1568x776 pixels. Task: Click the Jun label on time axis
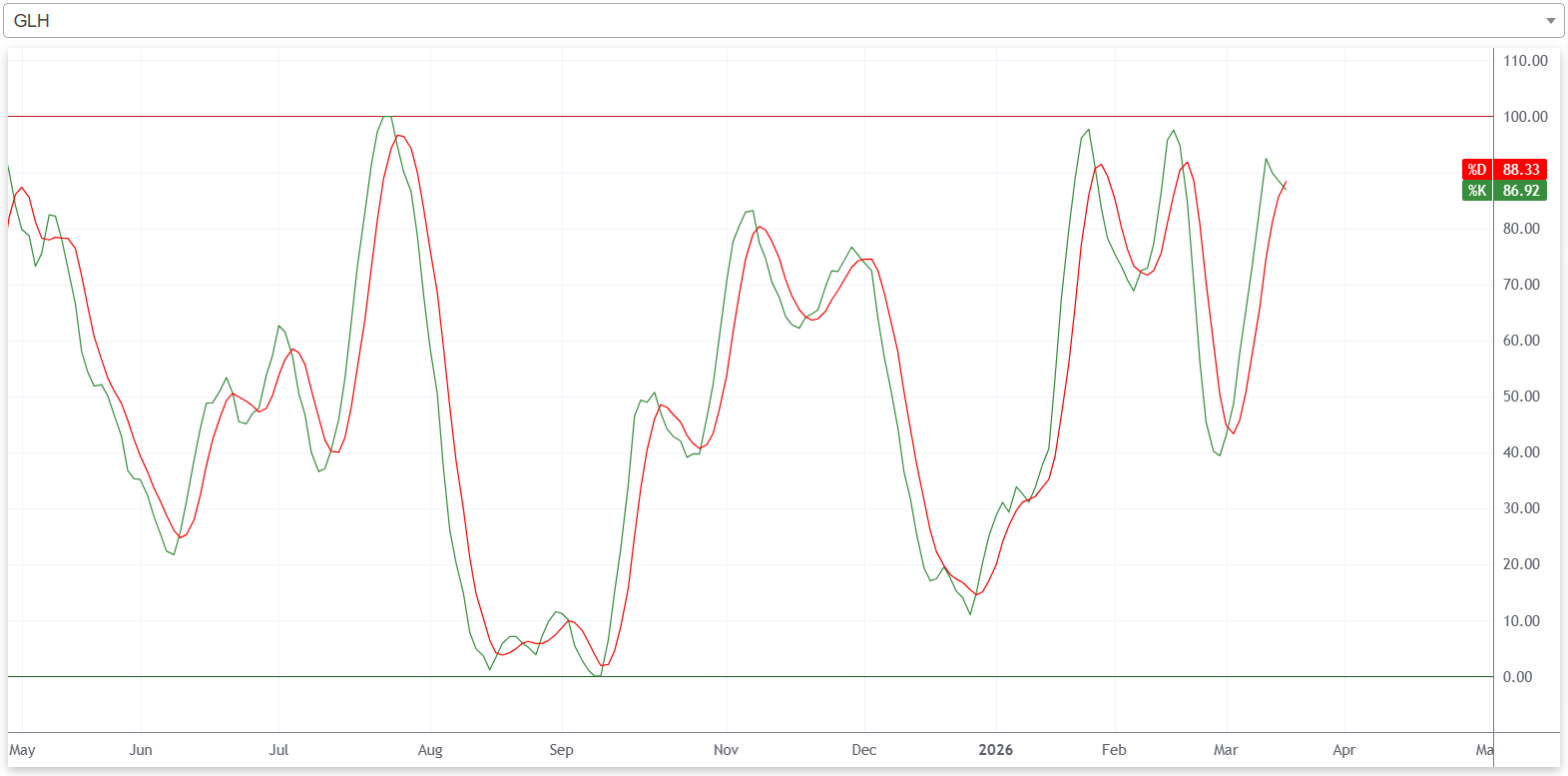click(x=141, y=750)
